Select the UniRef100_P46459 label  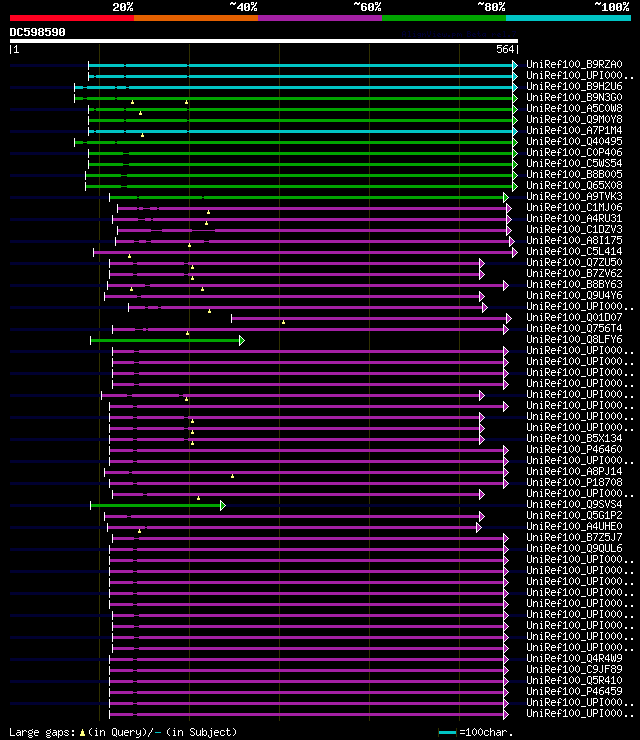(574, 691)
